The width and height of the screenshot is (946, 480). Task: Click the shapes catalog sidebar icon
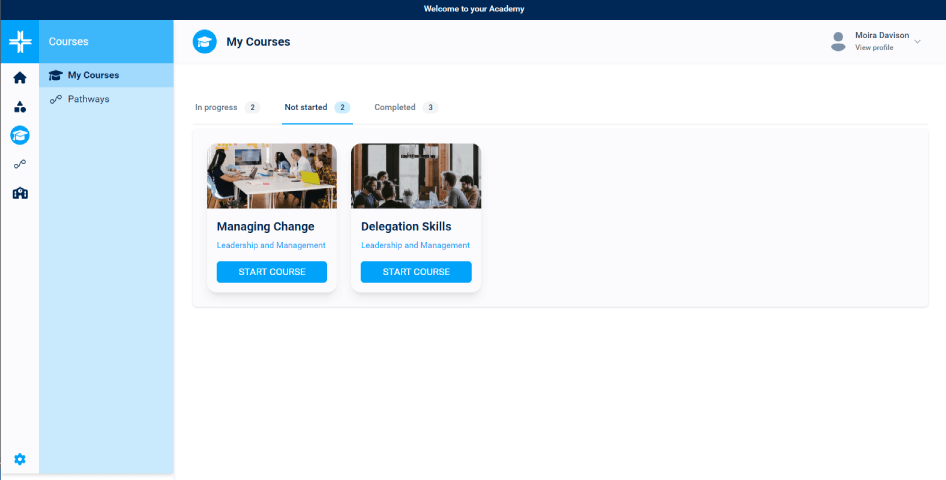(20, 107)
